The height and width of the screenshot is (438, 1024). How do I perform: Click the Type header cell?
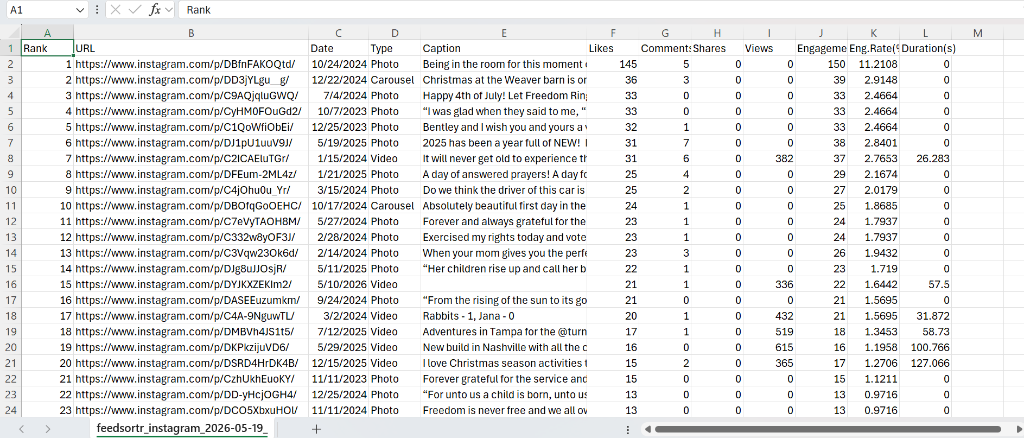click(x=394, y=48)
